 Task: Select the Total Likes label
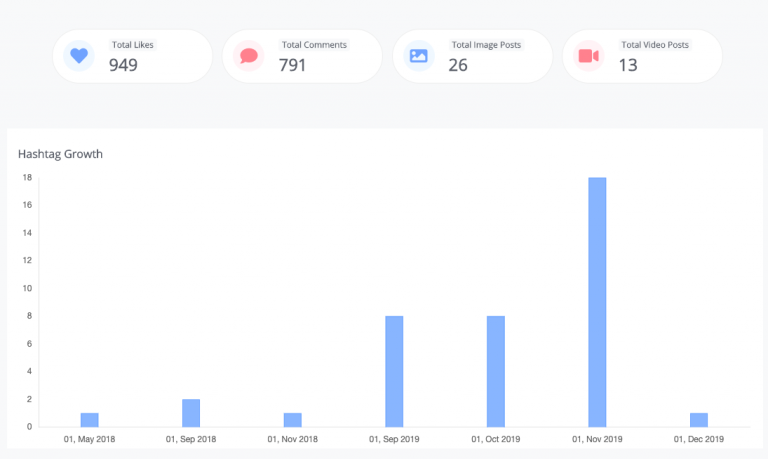click(133, 45)
